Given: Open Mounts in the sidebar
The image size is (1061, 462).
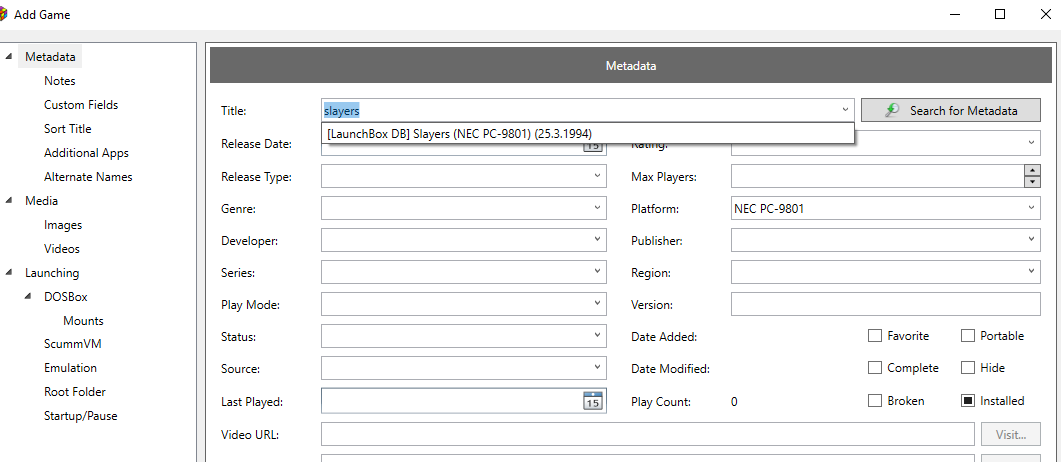Looking at the screenshot, I should click(x=83, y=321).
